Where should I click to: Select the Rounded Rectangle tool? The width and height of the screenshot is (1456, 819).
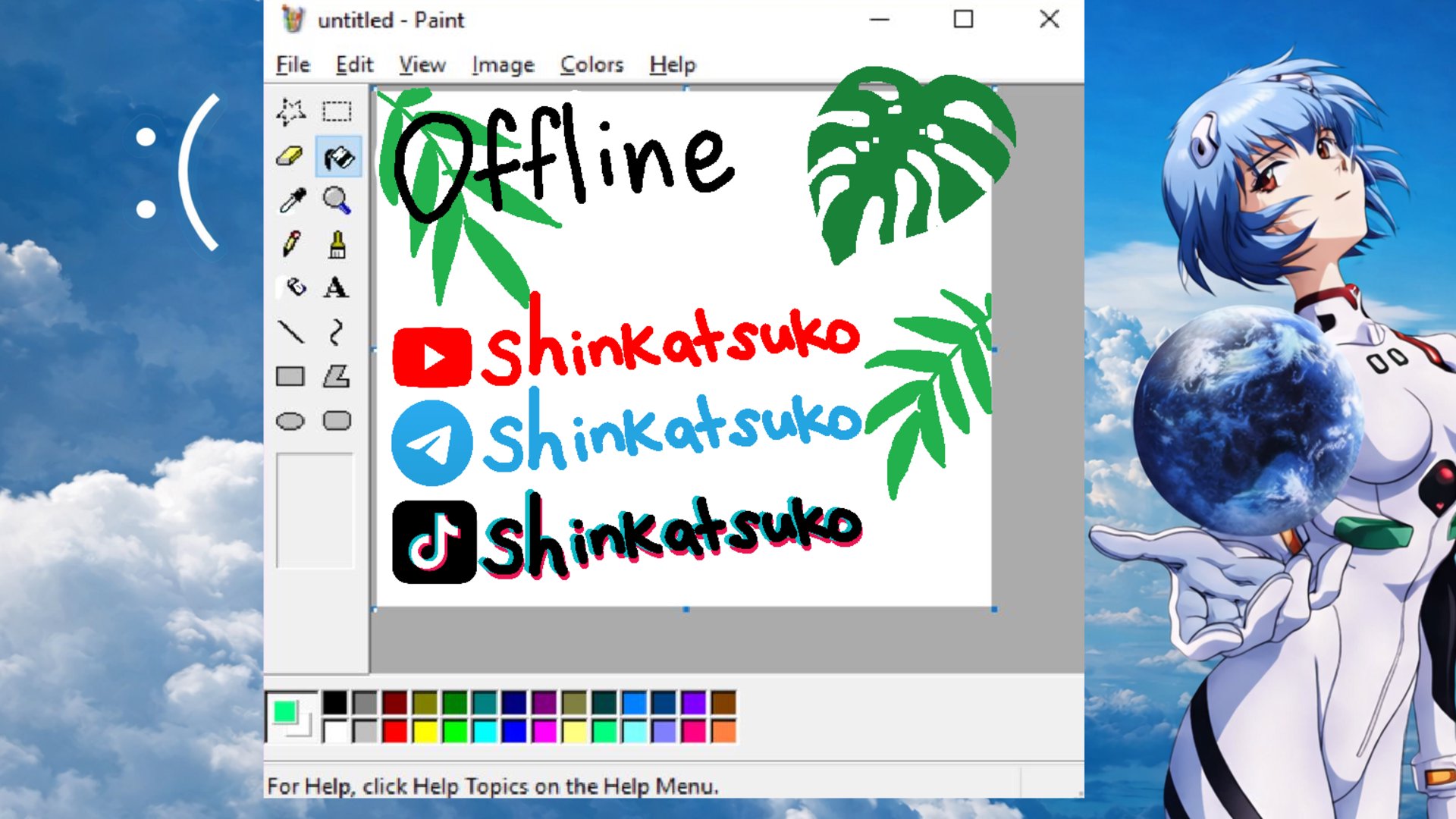[337, 421]
